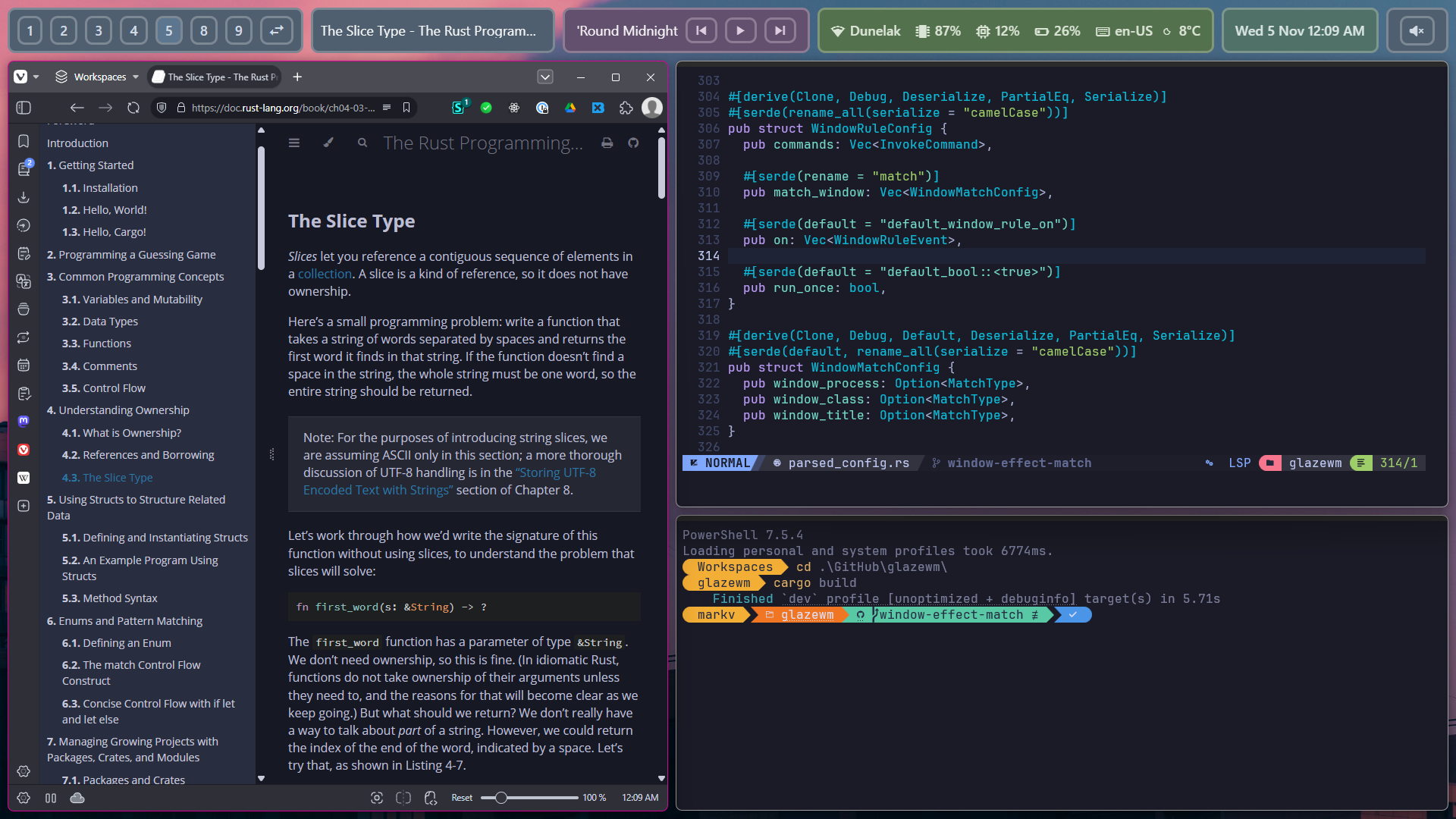Expand the dropdown chevron near window controls
1456x819 pixels.
click(x=544, y=77)
